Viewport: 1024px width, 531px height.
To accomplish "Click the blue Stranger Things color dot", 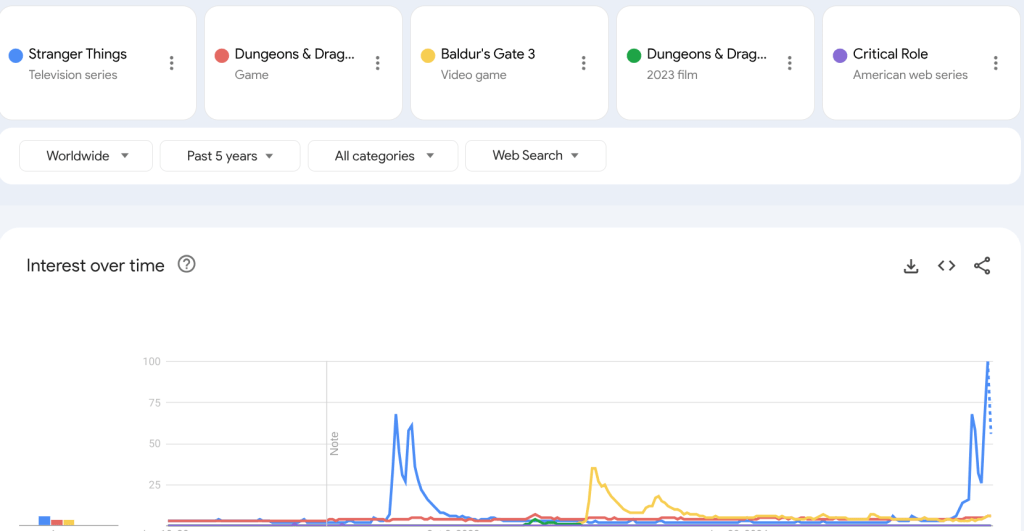I will (16, 56).
